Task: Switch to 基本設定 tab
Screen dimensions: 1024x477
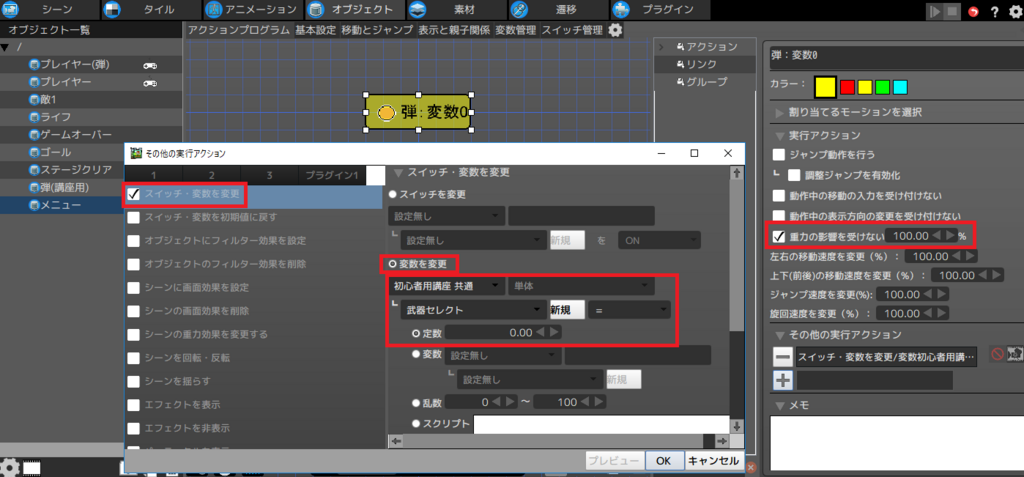Action: [x=315, y=30]
